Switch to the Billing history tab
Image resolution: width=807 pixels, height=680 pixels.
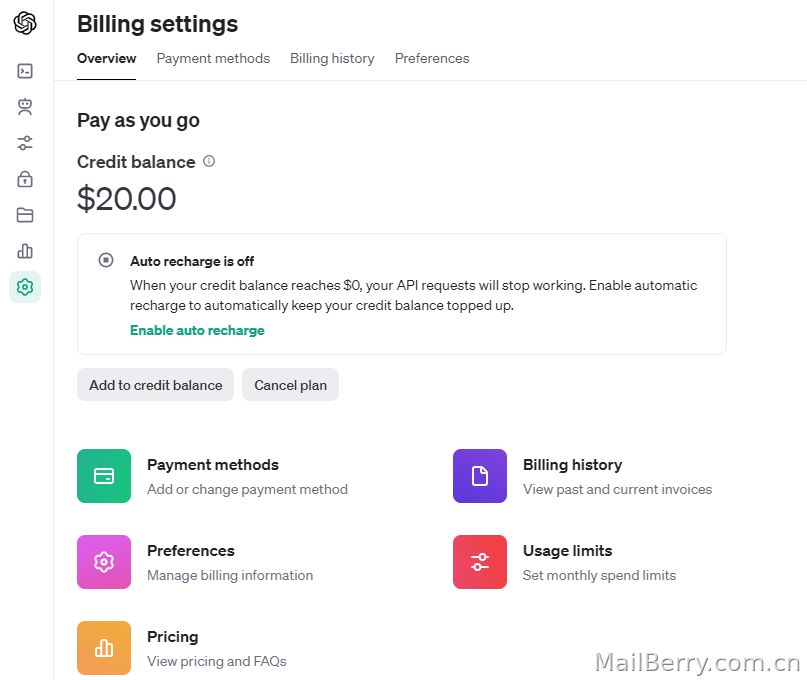click(332, 59)
